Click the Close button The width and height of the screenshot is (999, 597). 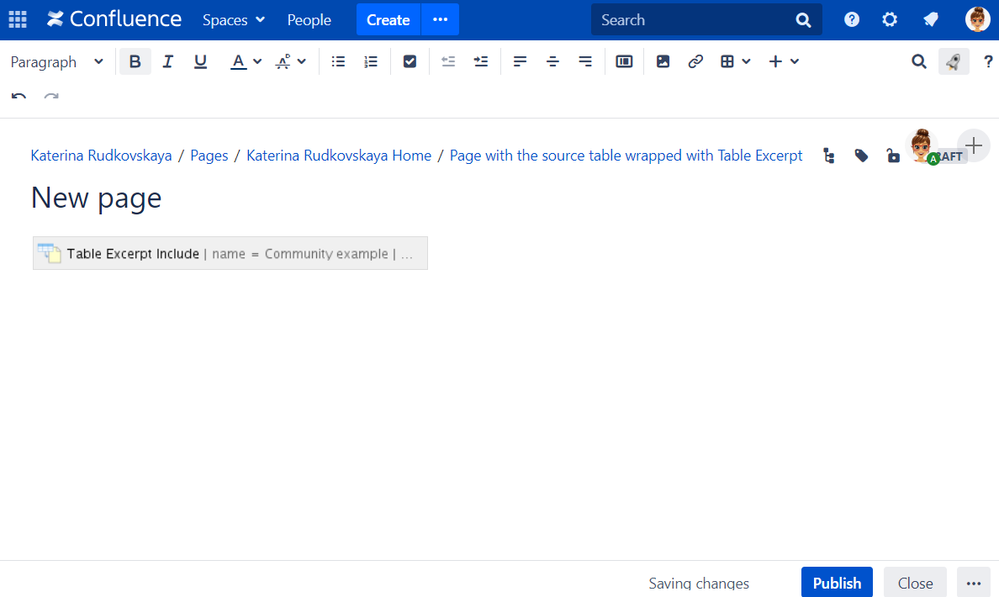tap(915, 583)
